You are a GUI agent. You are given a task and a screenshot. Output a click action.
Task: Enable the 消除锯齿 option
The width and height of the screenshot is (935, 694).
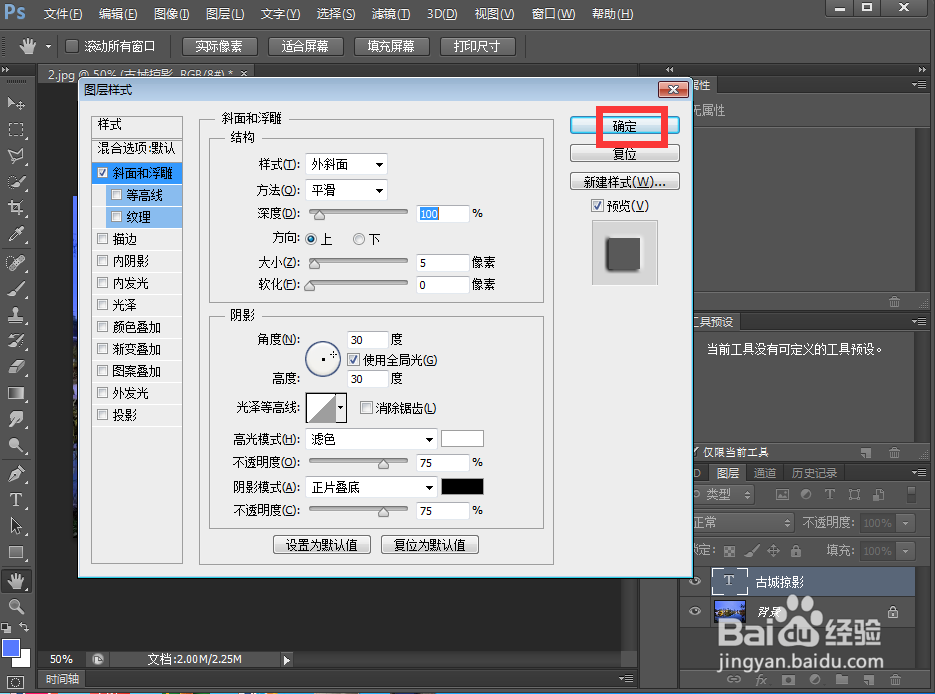click(366, 408)
